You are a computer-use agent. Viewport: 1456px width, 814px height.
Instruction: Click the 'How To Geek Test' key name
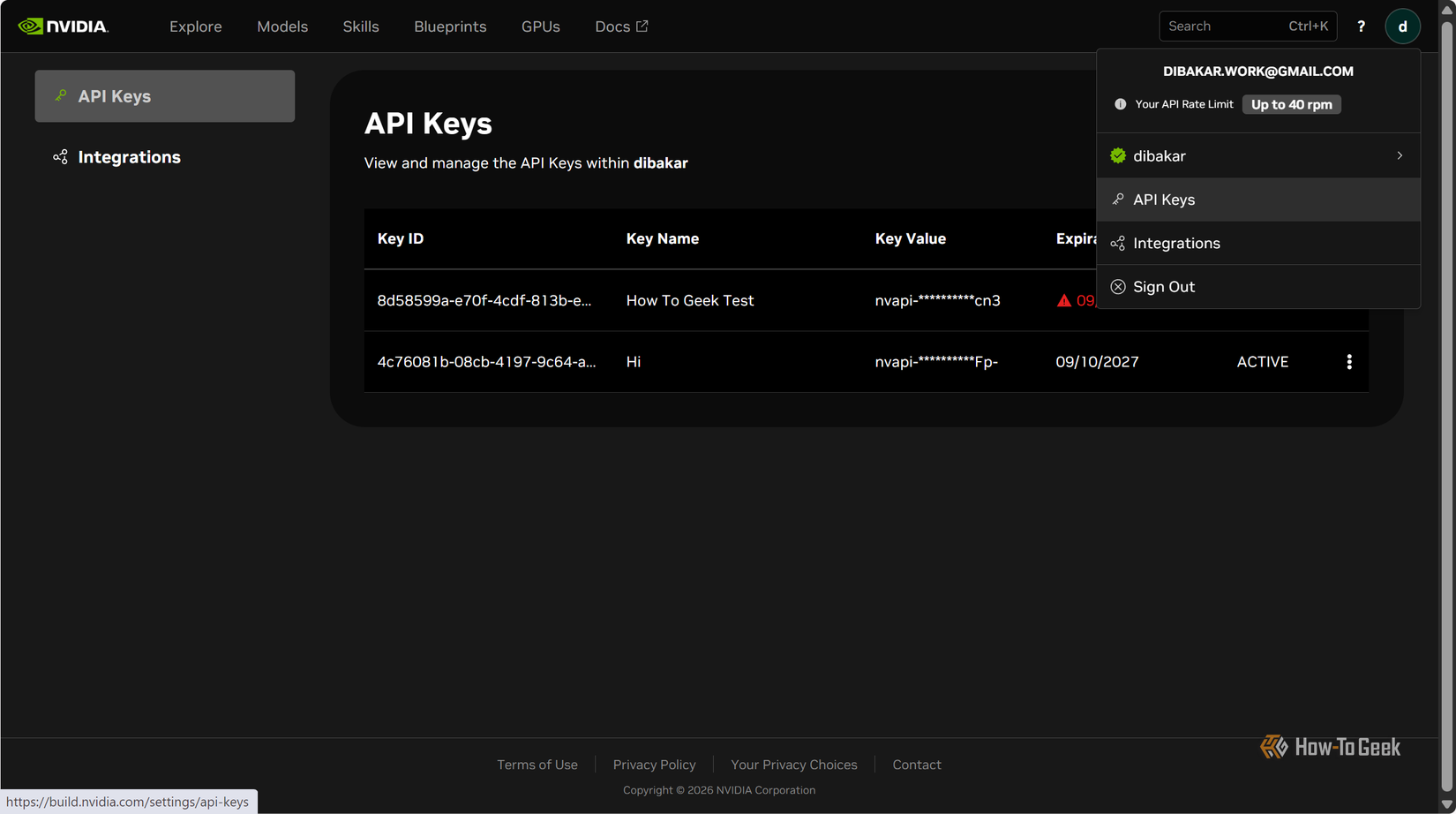pos(690,300)
